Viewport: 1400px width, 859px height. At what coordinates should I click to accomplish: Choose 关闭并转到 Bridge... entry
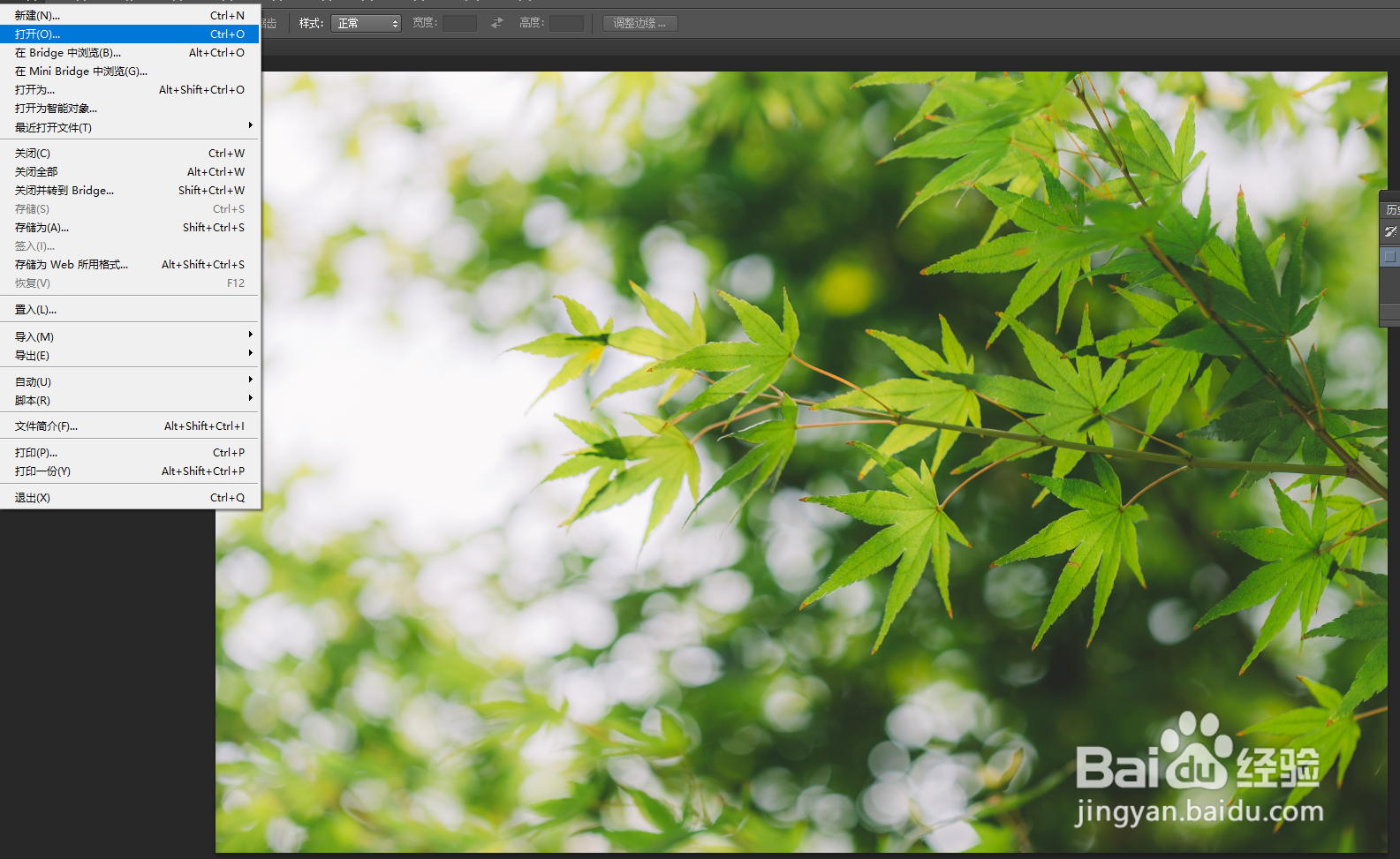130,190
